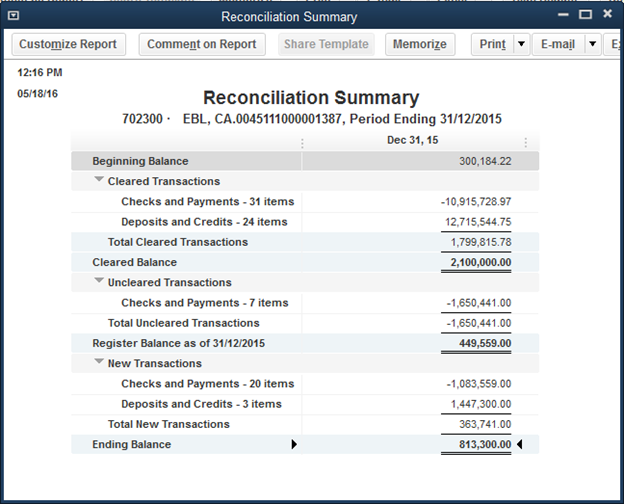This screenshot has height=504, width=624.
Task: Minimize the Reconciliation Summary window
Action: coord(561,14)
